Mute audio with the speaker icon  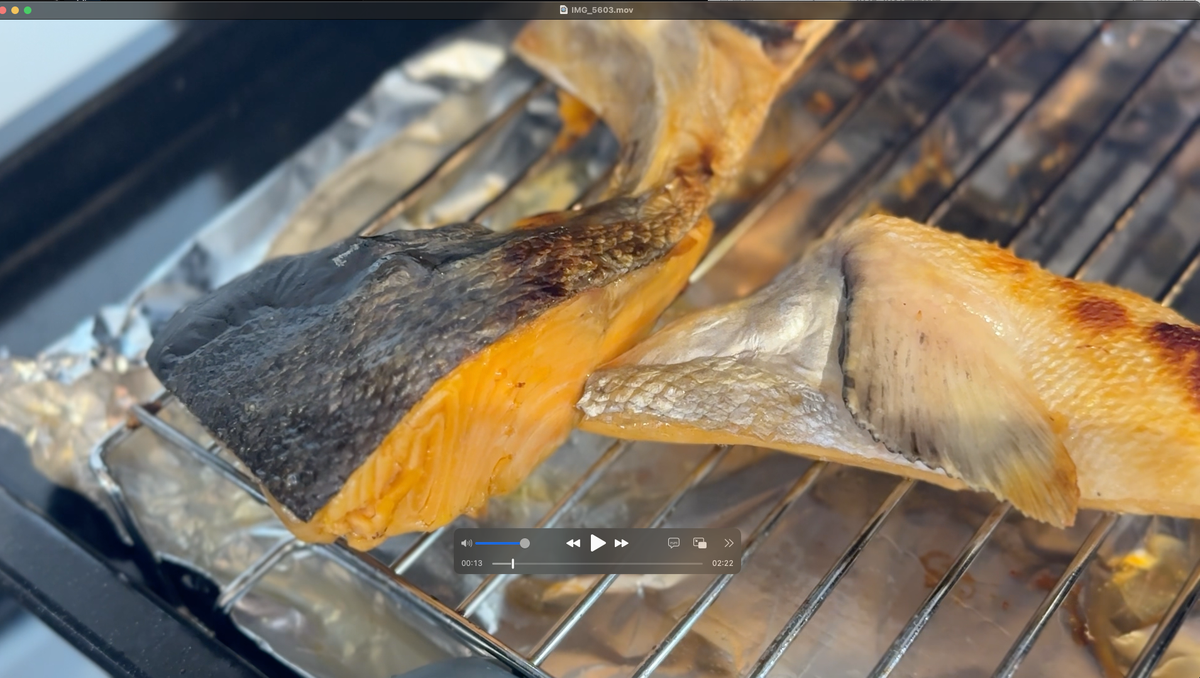coord(466,543)
